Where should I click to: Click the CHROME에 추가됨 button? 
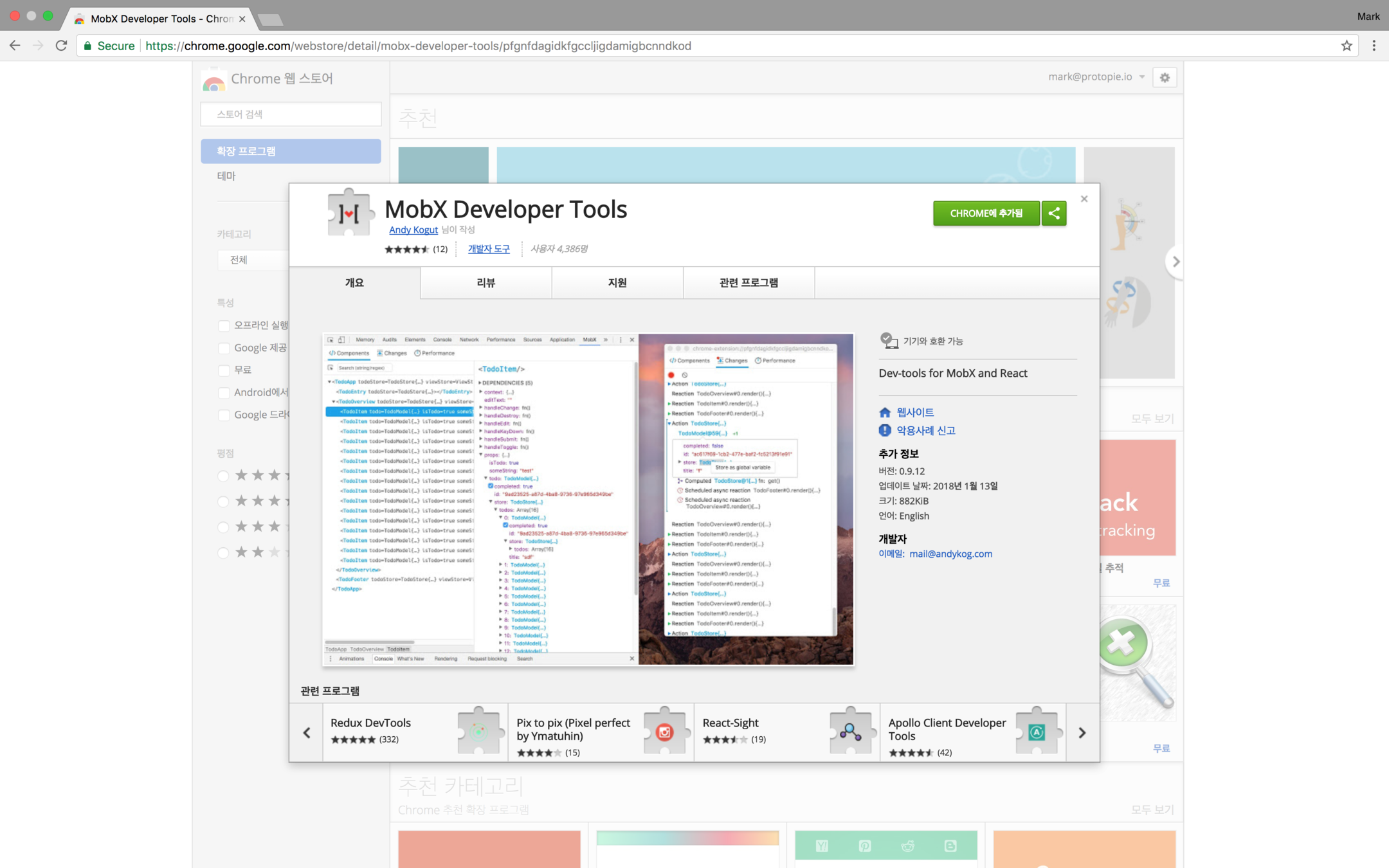pos(985,213)
